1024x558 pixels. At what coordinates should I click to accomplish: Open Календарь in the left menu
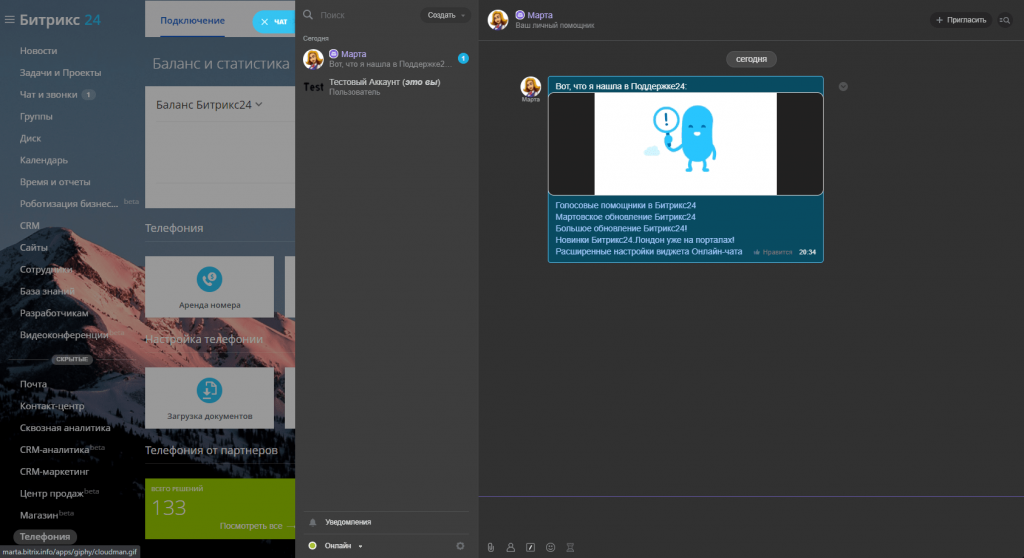click(x=44, y=160)
